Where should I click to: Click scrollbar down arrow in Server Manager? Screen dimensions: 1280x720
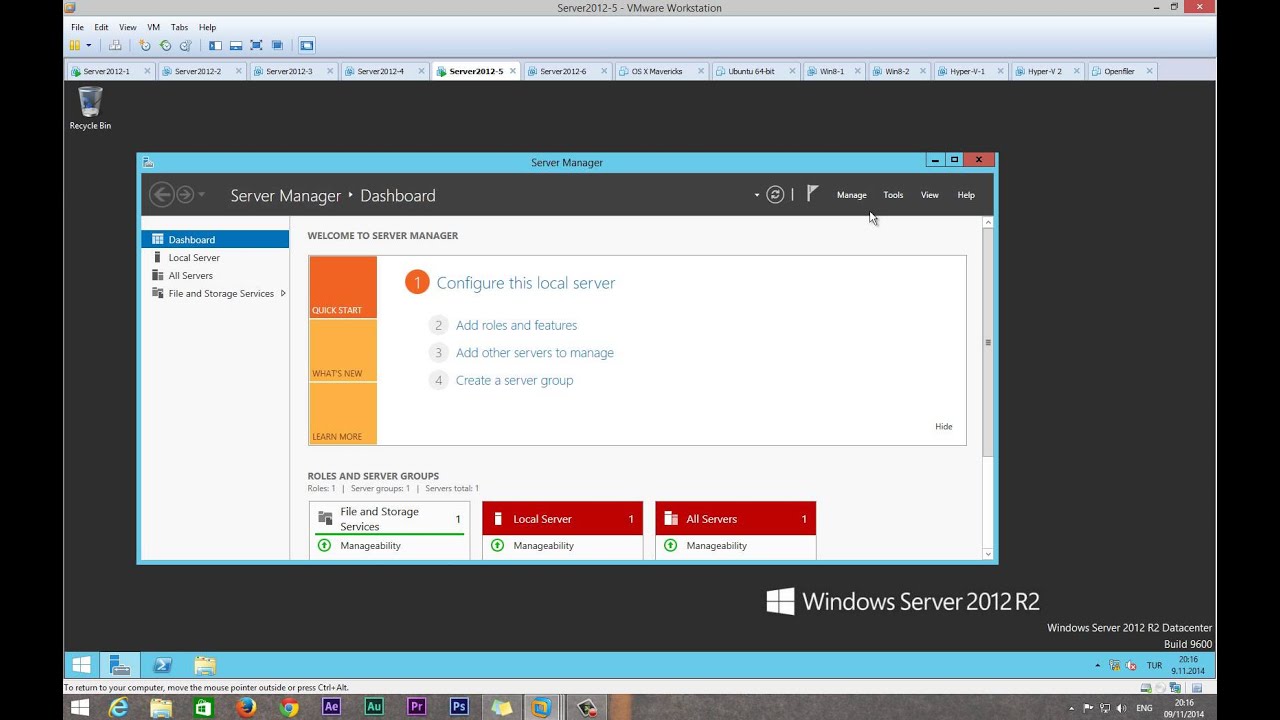coord(988,554)
